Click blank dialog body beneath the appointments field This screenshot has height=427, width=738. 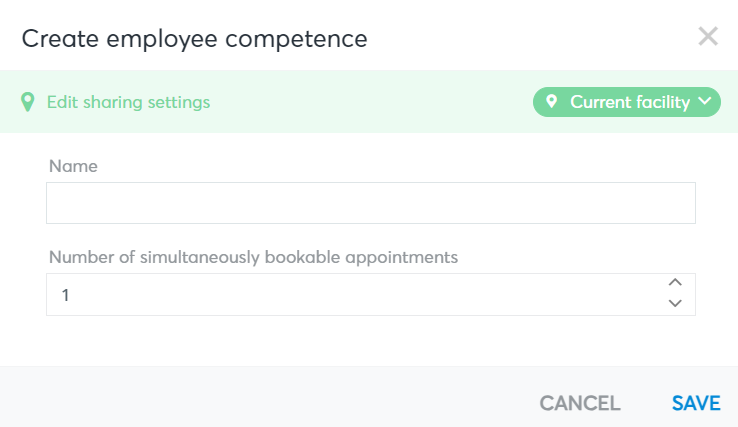pos(369,341)
